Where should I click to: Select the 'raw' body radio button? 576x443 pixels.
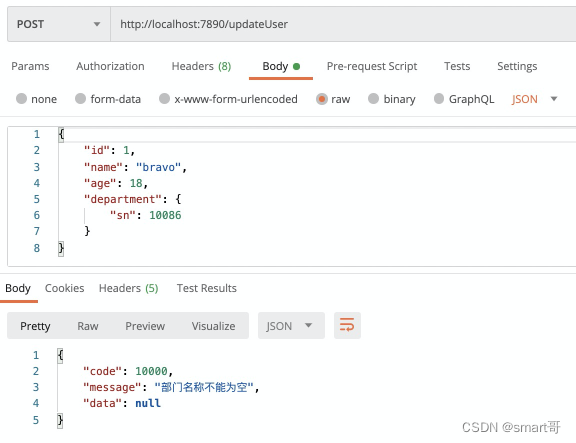tap(321, 99)
